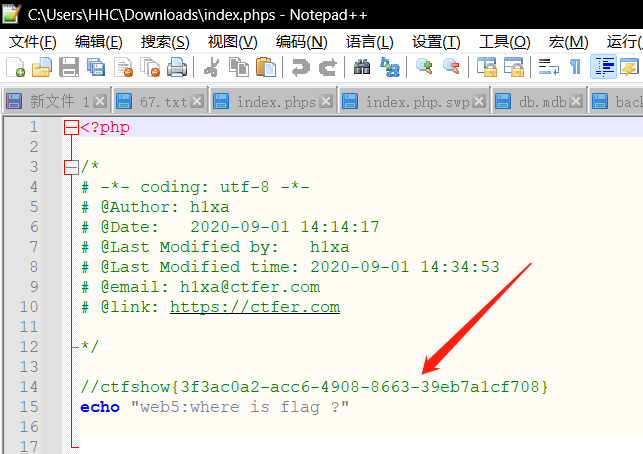Toggle word wrap in toolbar
Screen dimensions: 643x454
coord(548,67)
